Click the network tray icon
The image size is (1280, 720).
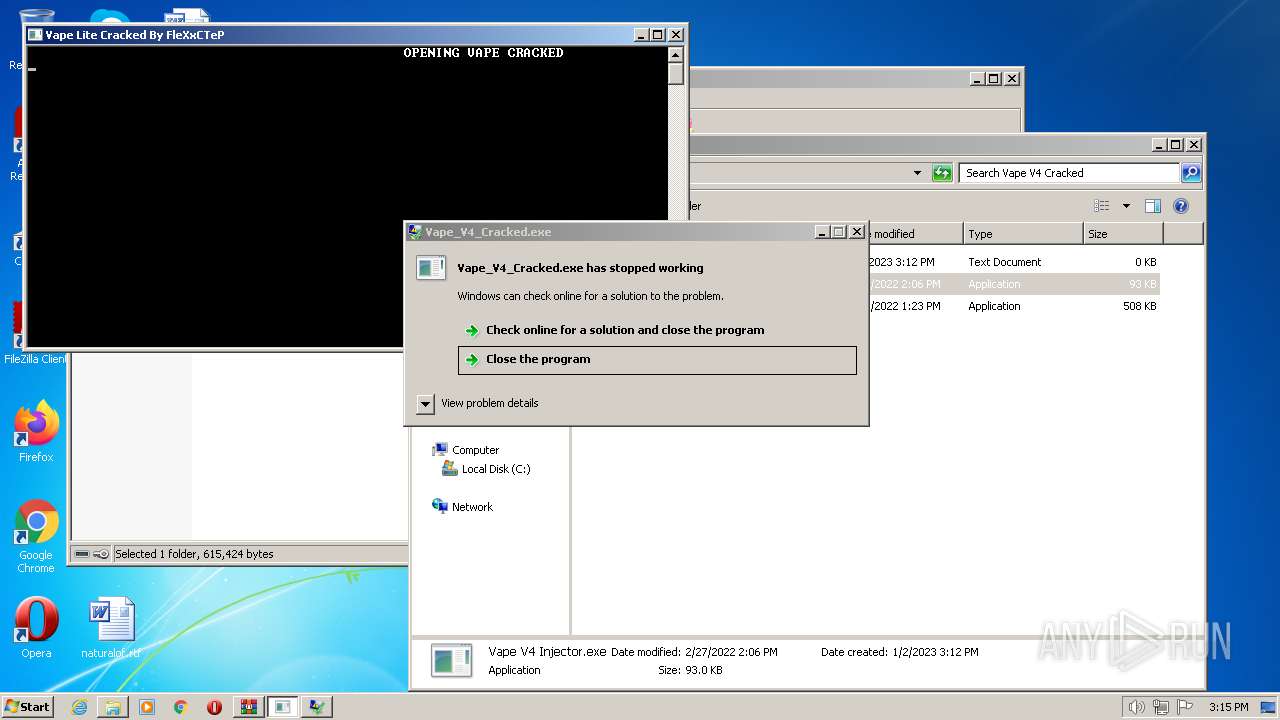click(x=1161, y=707)
